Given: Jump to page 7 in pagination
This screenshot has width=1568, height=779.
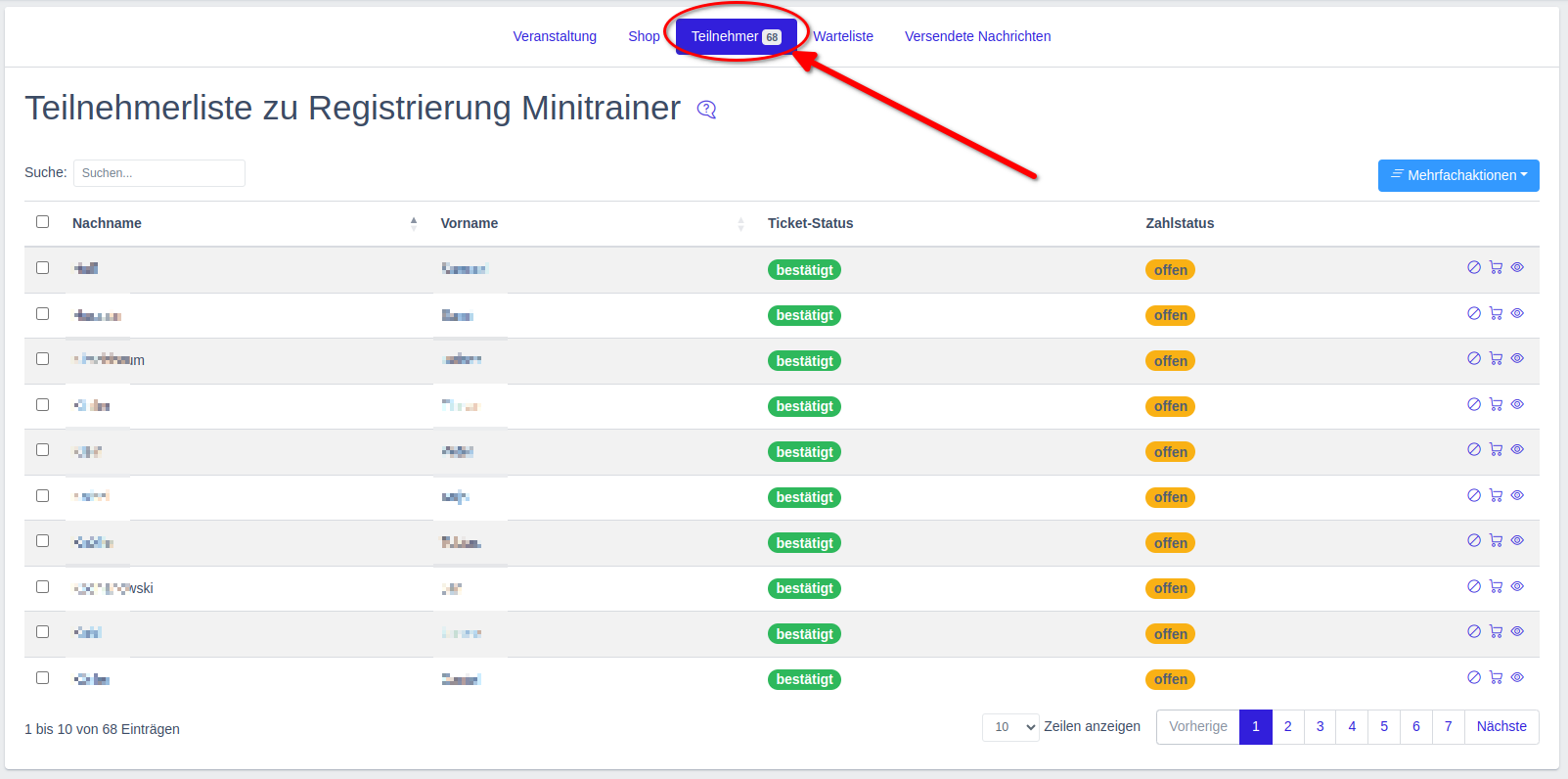Looking at the screenshot, I should pos(1448,726).
